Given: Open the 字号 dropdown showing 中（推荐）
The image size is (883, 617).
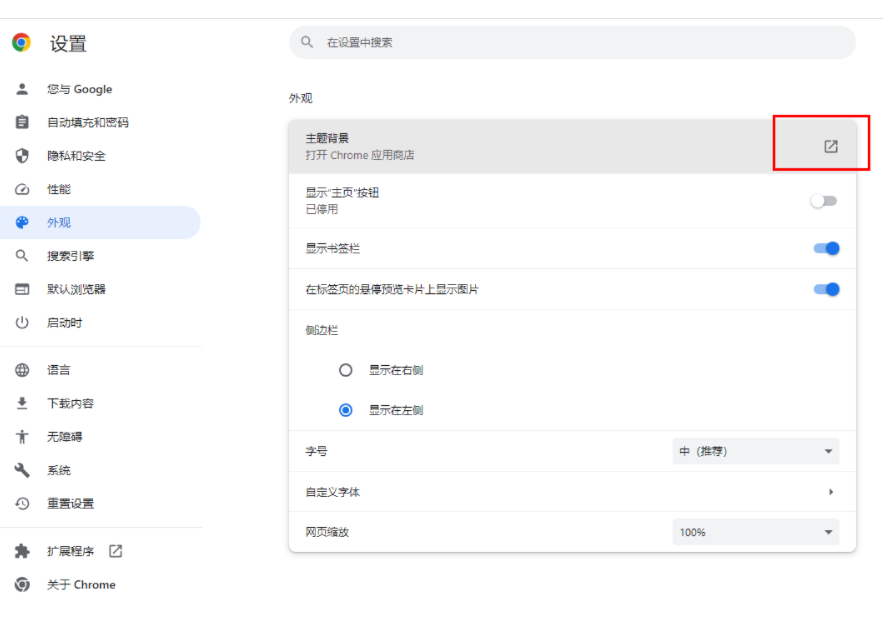Looking at the screenshot, I should (755, 452).
